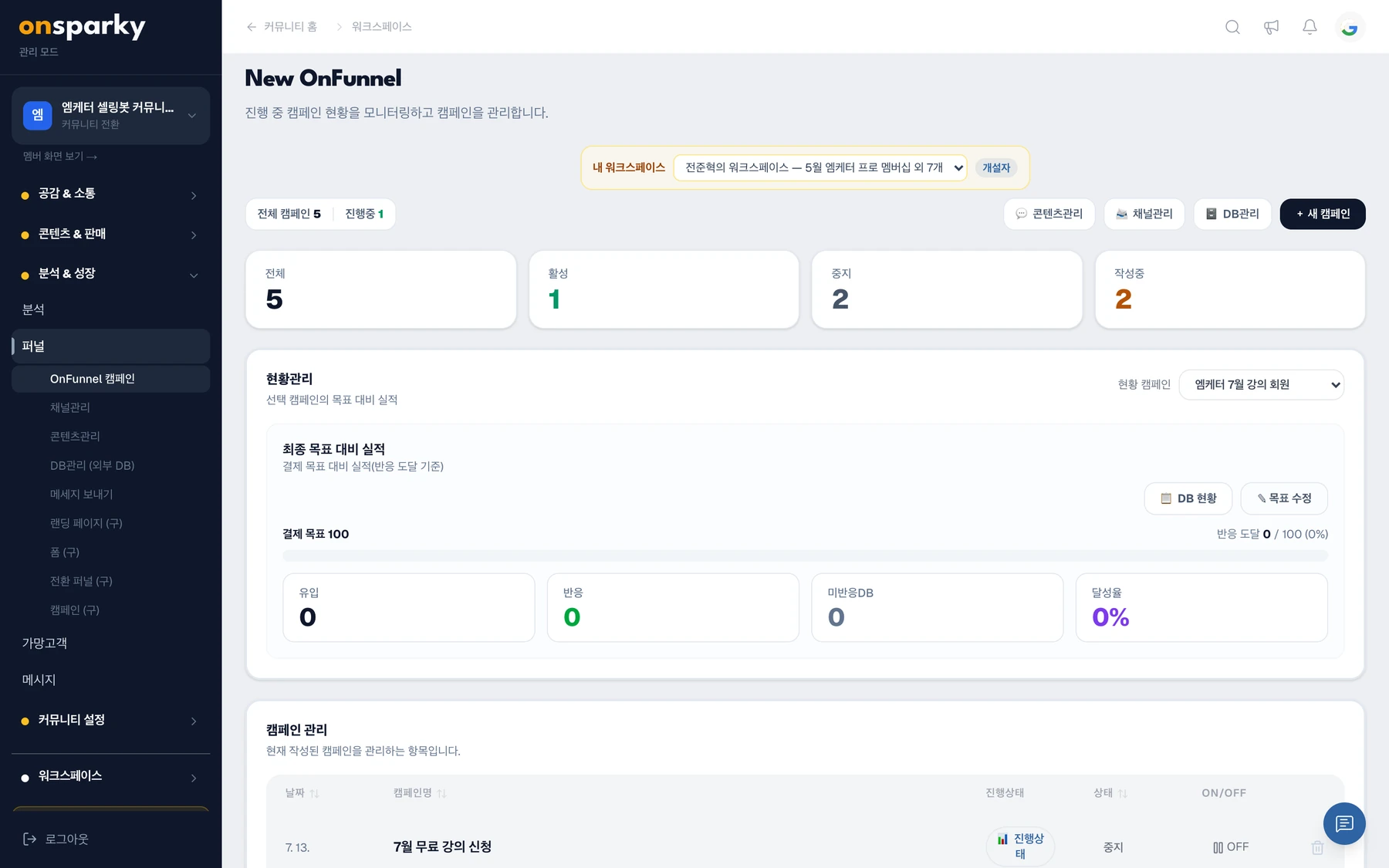Open 메시지 sidebar item
Screen dimensions: 1389x868
pyautogui.click(x=110, y=680)
